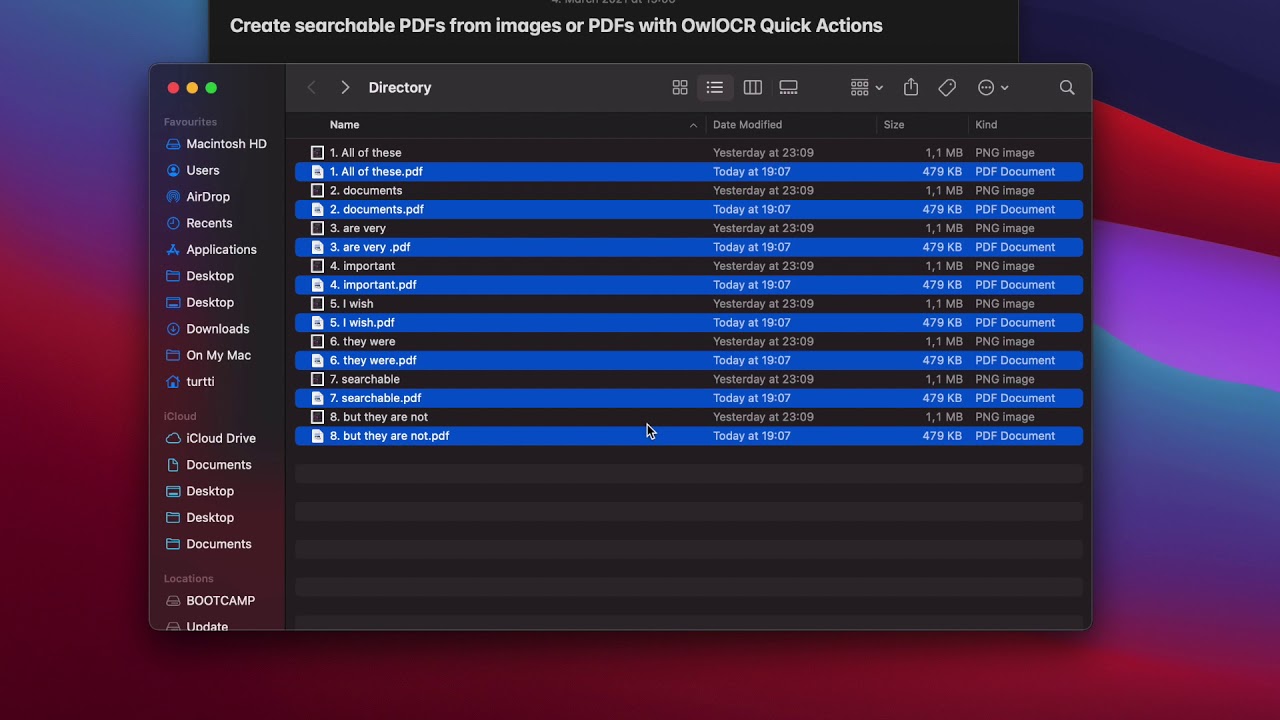Click the image icon of '7. searchable' PNG
This screenshot has width=1280, height=720.
click(x=317, y=380)
